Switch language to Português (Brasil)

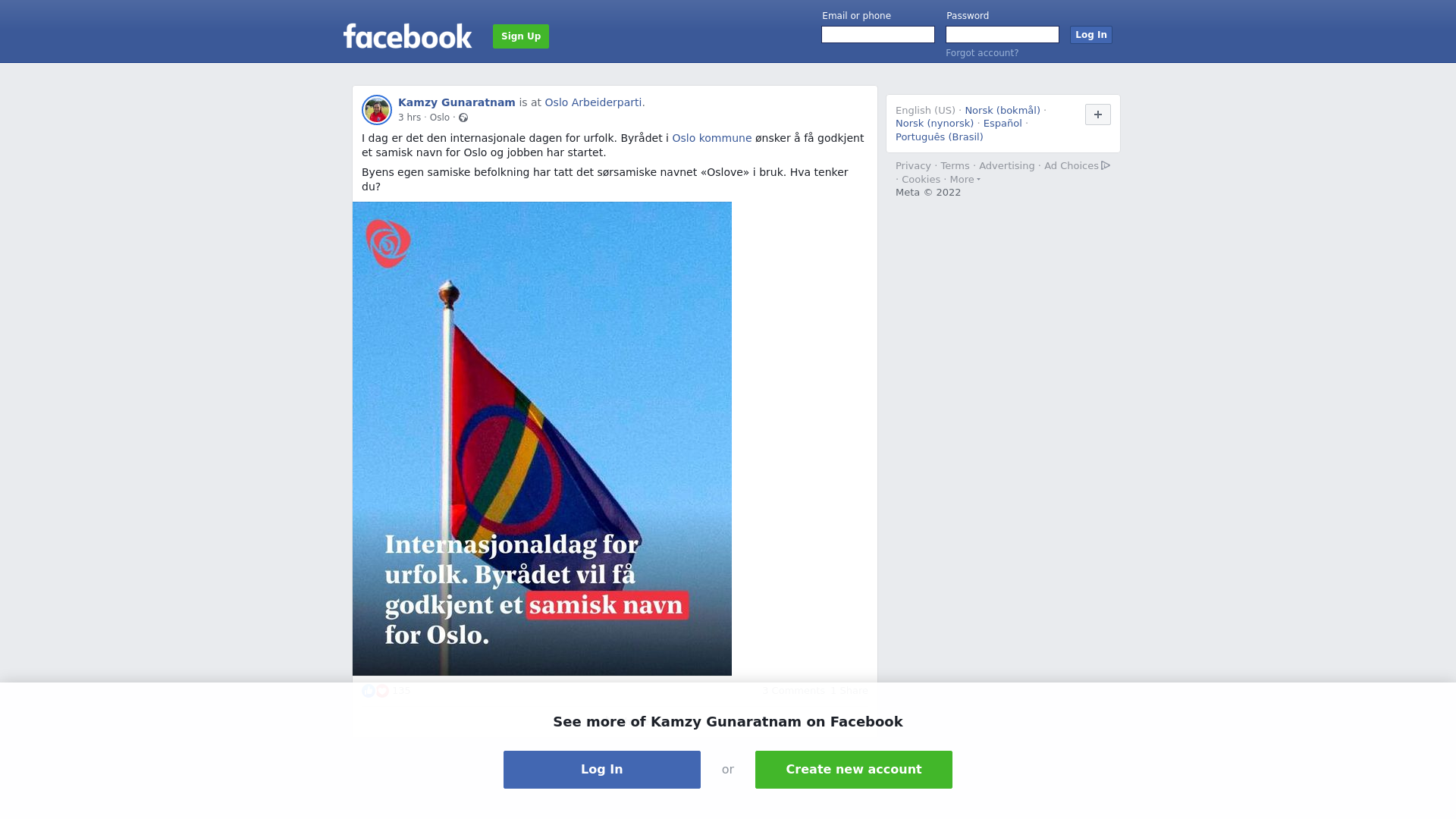click(x=939, y=137)
